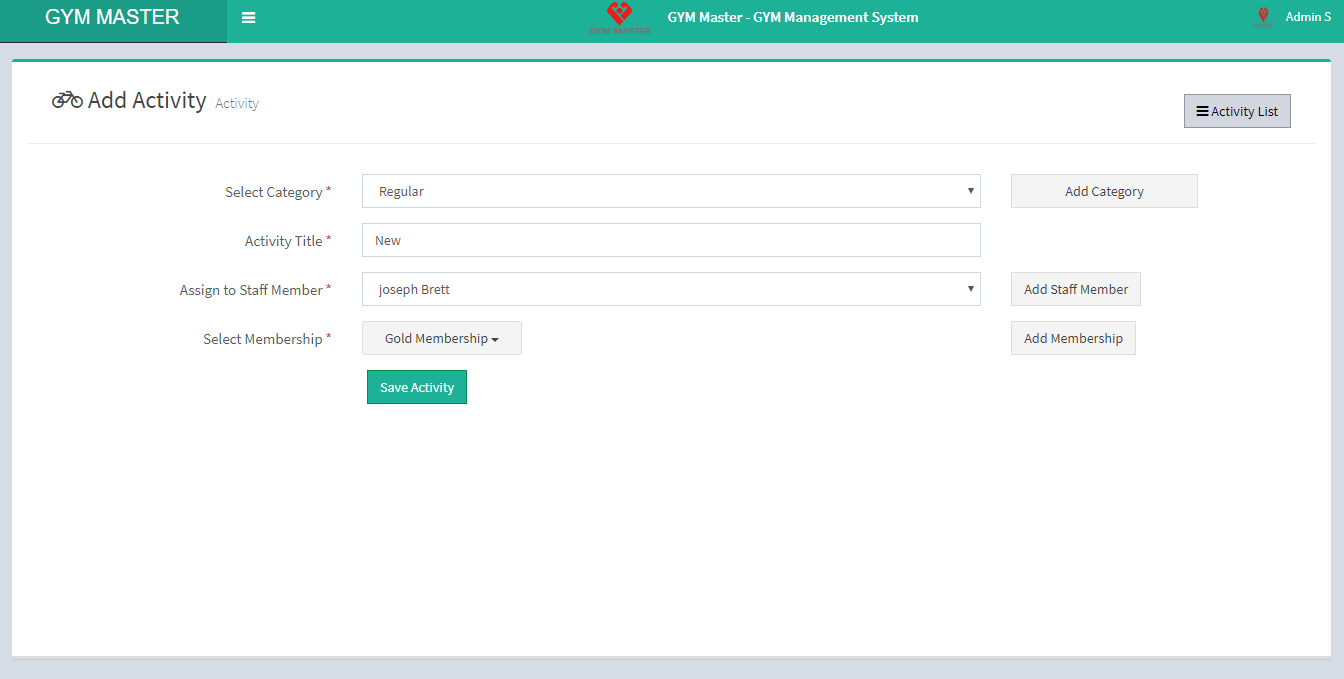1344x679 pixels.
Task: Click the Select Category field label
Action: [273, 192]
